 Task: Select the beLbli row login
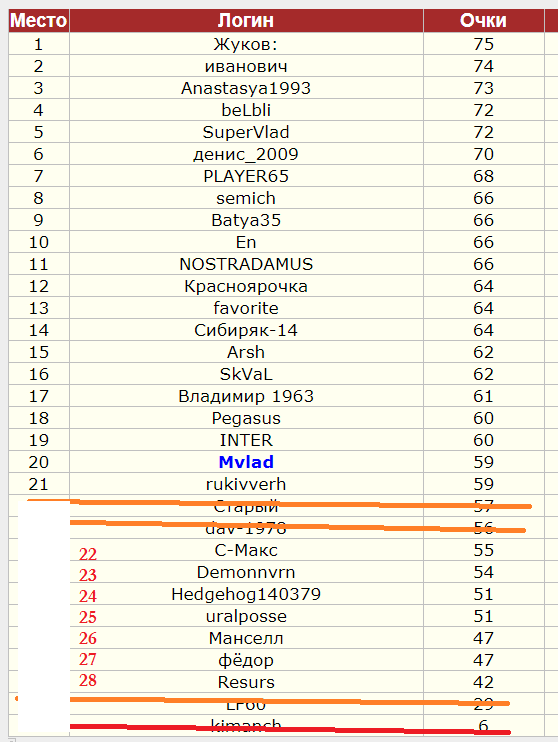[x=246, y=110]
